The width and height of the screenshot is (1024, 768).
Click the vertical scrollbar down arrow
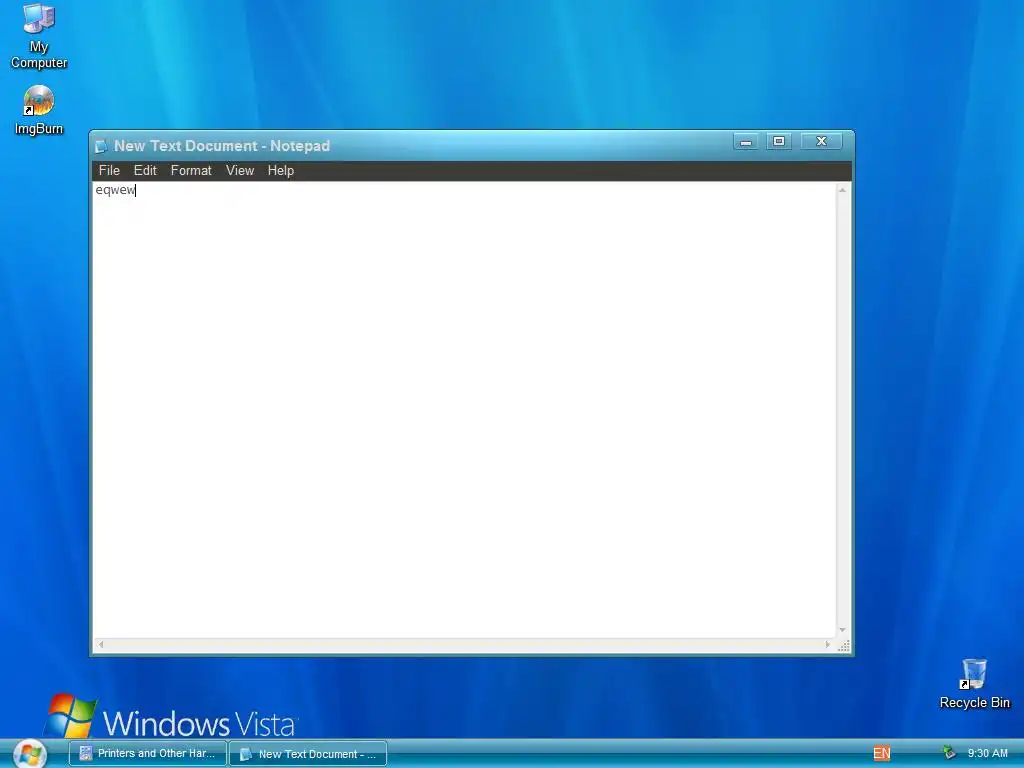[842, 630]
